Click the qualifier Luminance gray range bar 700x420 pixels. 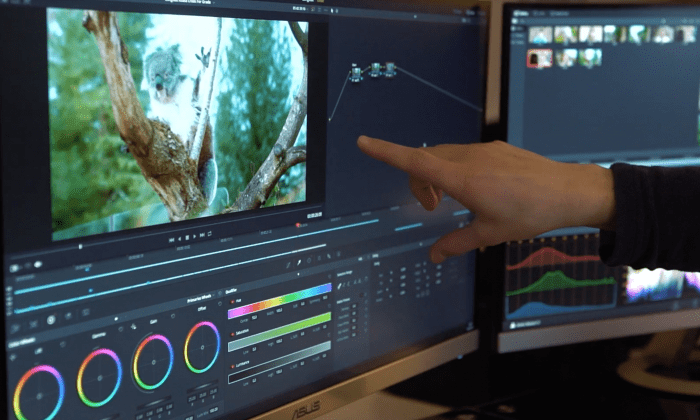(x=279, y=362)
